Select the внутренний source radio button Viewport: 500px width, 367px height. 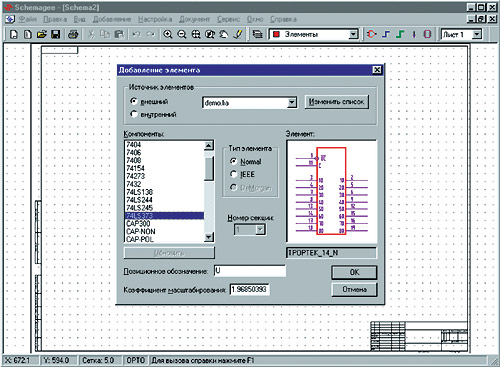click(x=134, y=114)
